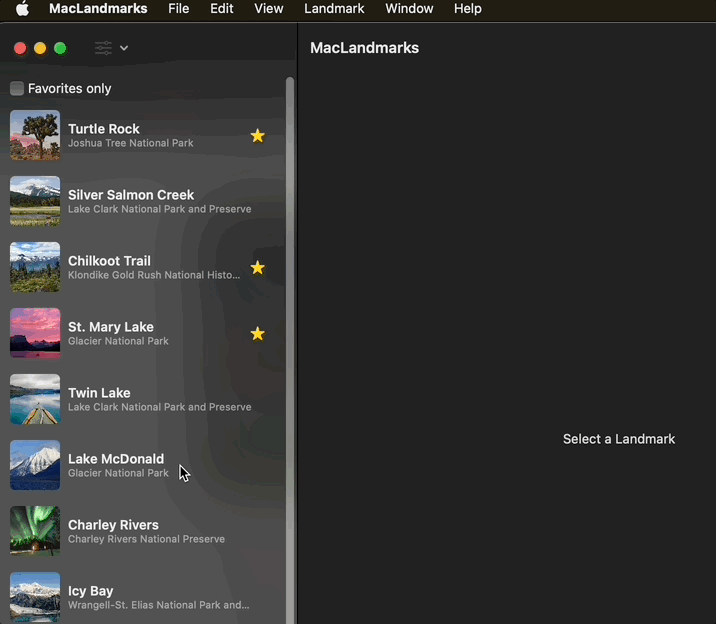The width and height of the screenshot is (716, 624).
Task: Click the Klondike Gold Rush National subtitle
Action: [x=154, y=275]
